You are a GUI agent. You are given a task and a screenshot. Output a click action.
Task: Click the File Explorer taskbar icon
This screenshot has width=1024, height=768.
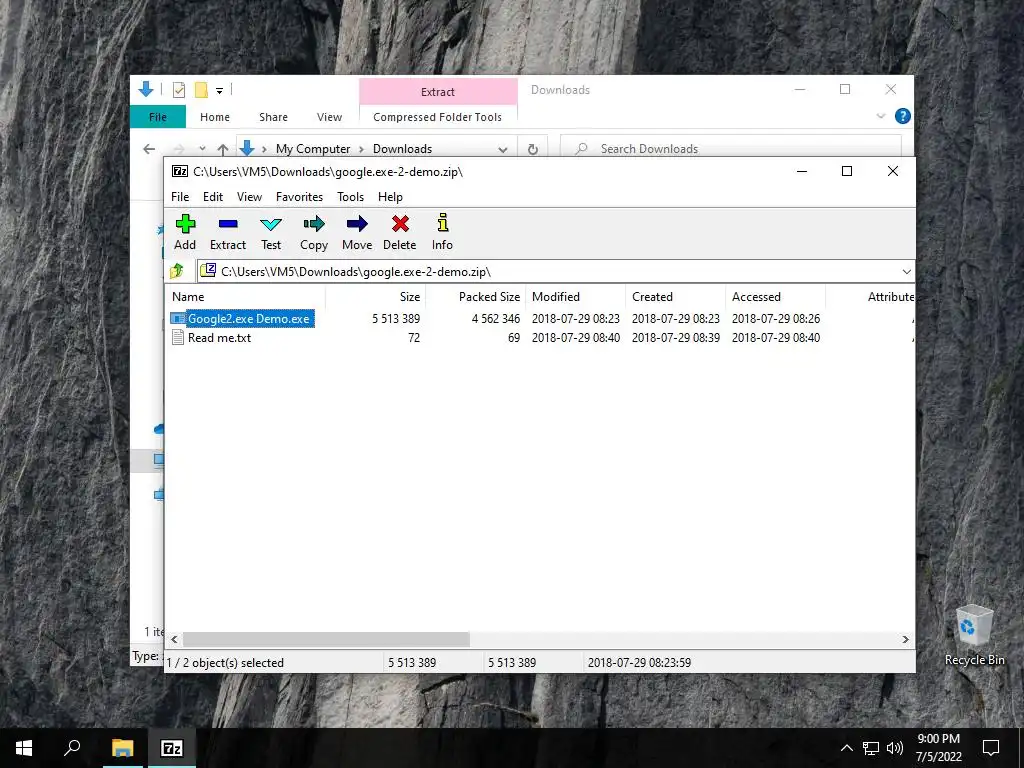pos(122,748)
